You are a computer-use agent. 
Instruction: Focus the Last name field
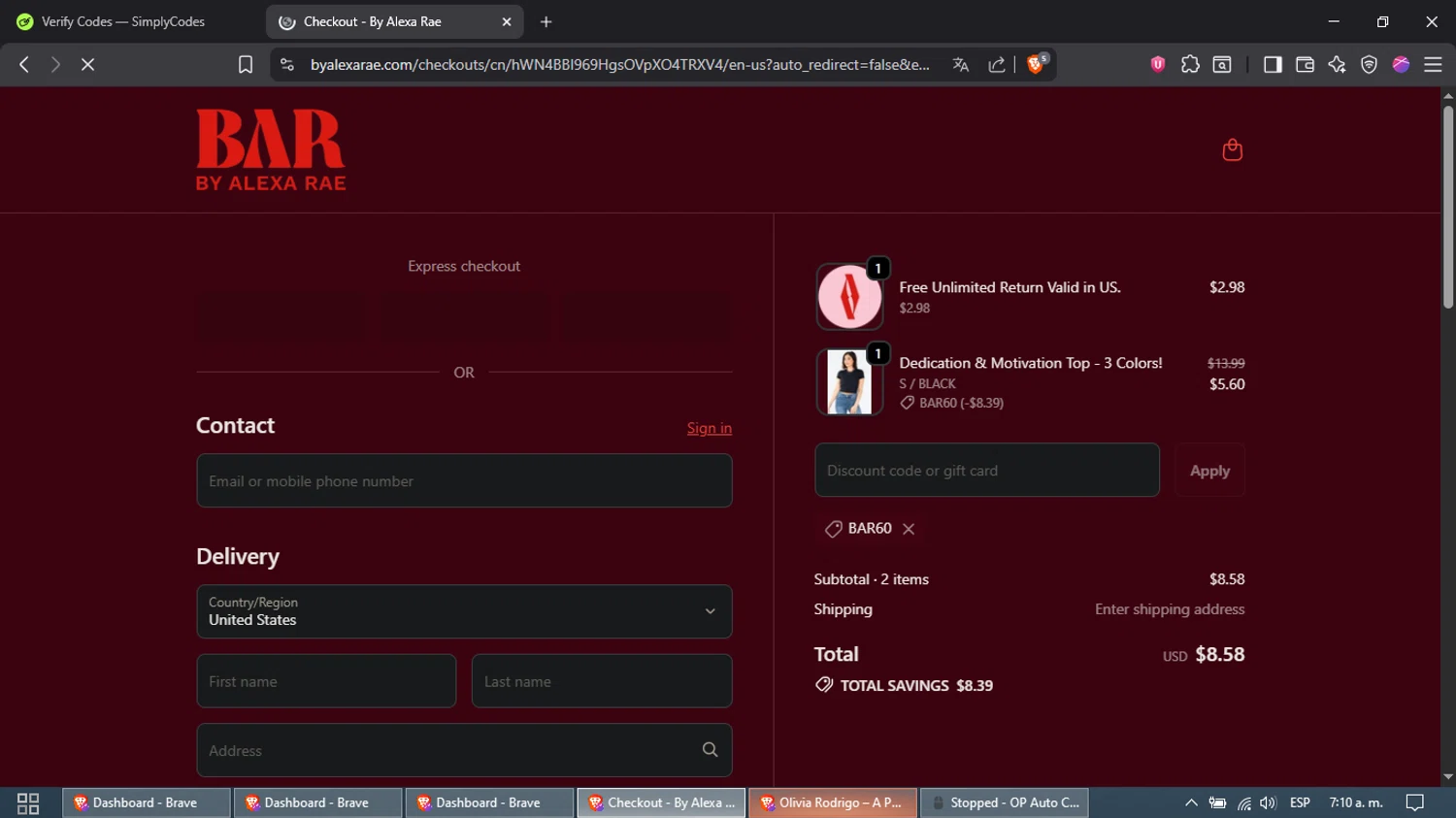point(602,681)
